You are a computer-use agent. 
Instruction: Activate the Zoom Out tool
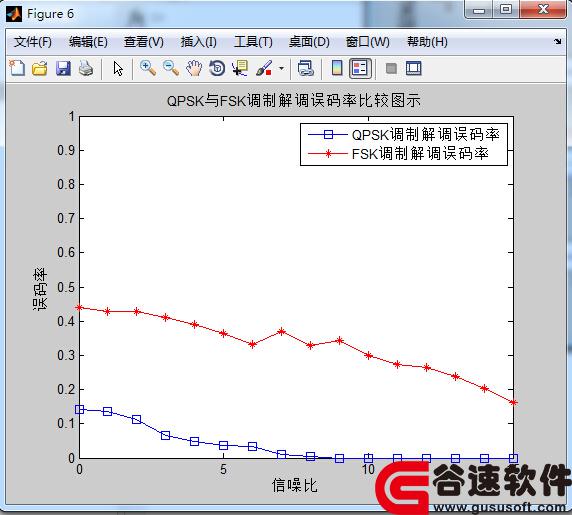click(171, 68)
